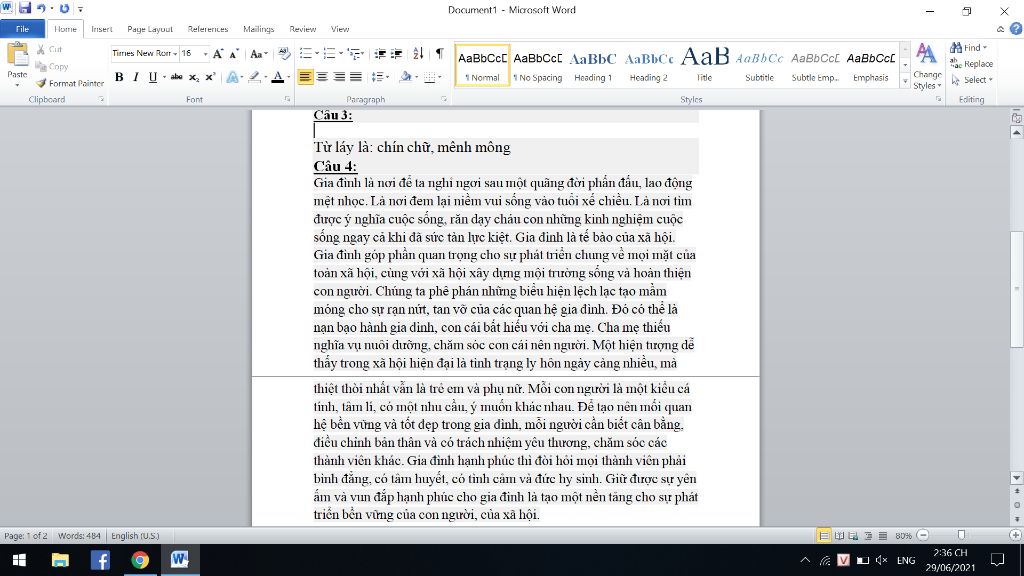Open Select dropdown in Editing
This screenshot has height=576, width=1024.
point(972,80)
